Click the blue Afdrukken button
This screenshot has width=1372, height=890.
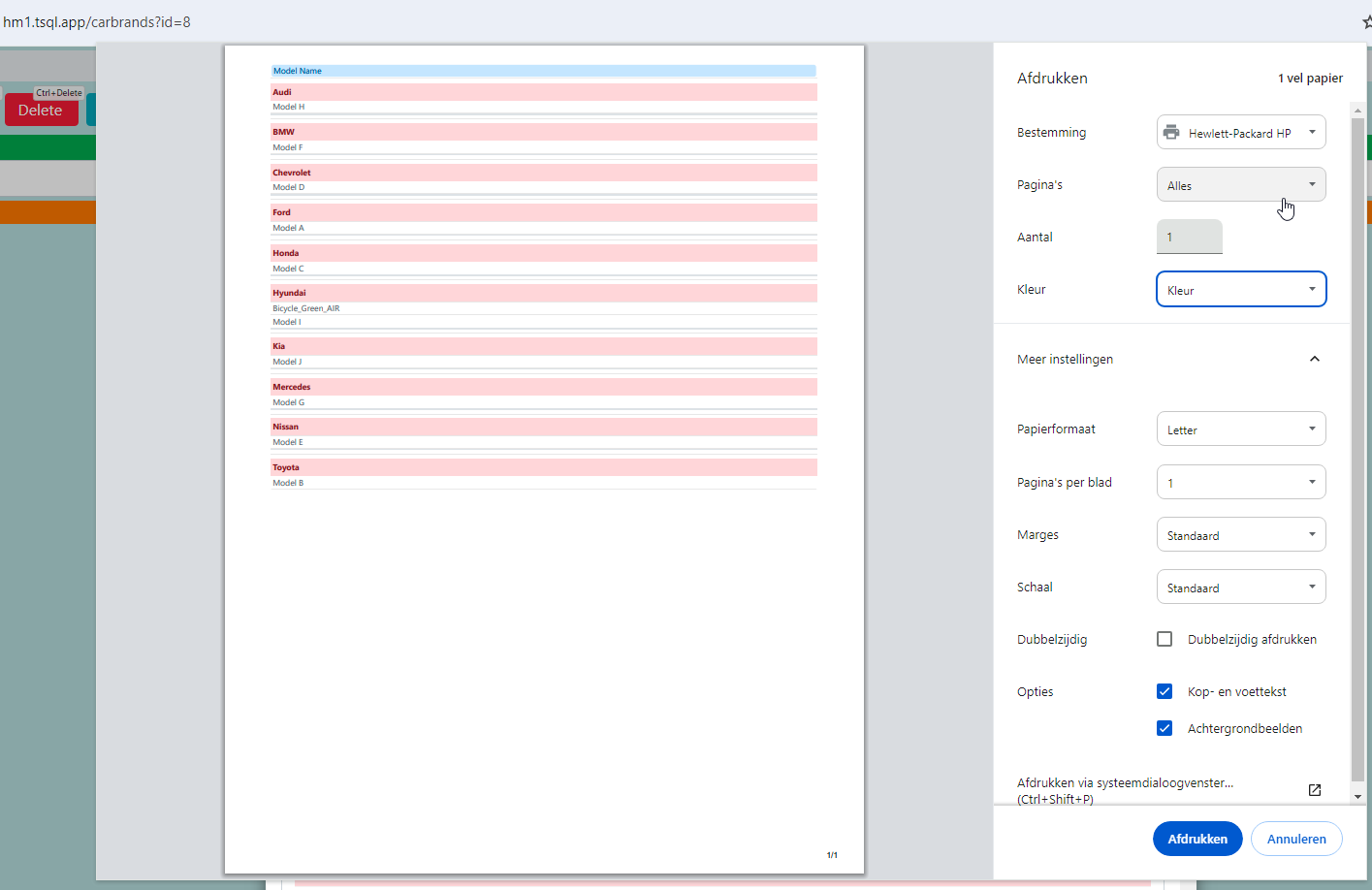1197,839
